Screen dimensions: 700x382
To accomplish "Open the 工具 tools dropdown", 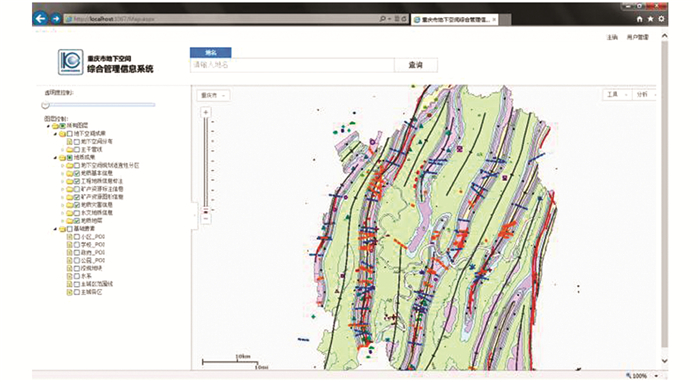I will click(617, 95).
